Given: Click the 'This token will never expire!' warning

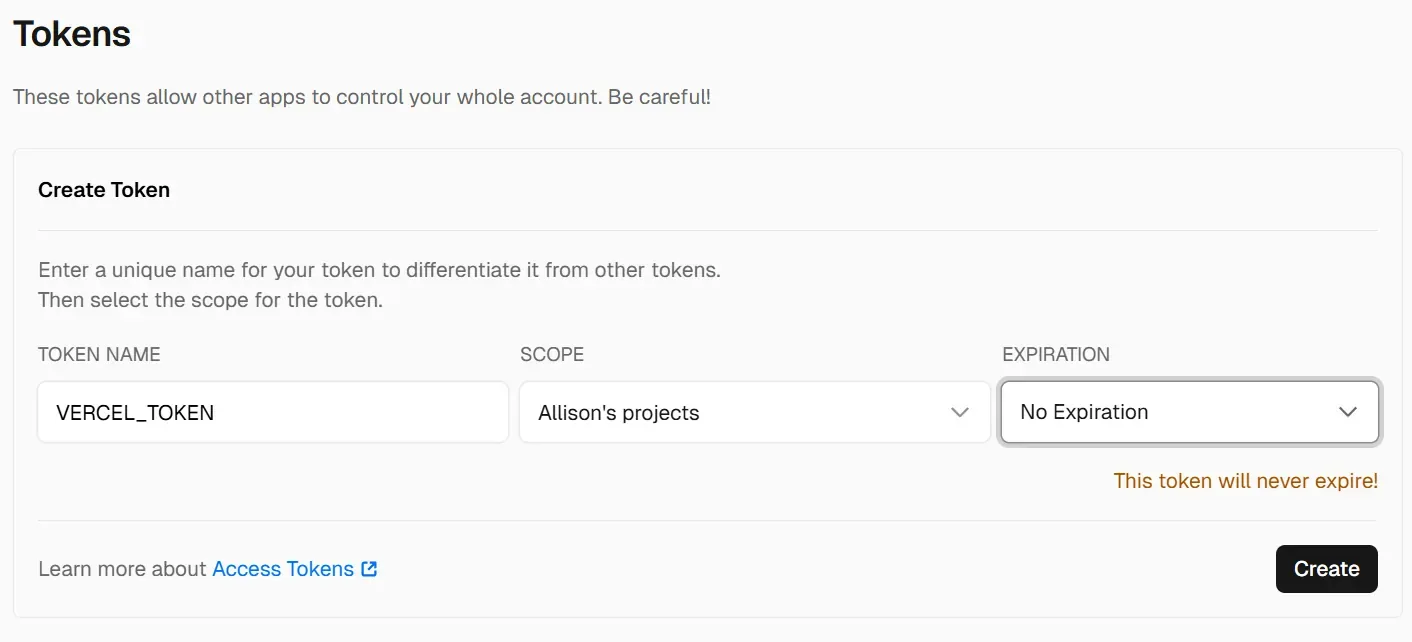Looking at the screenshot, I should 1245,481.
